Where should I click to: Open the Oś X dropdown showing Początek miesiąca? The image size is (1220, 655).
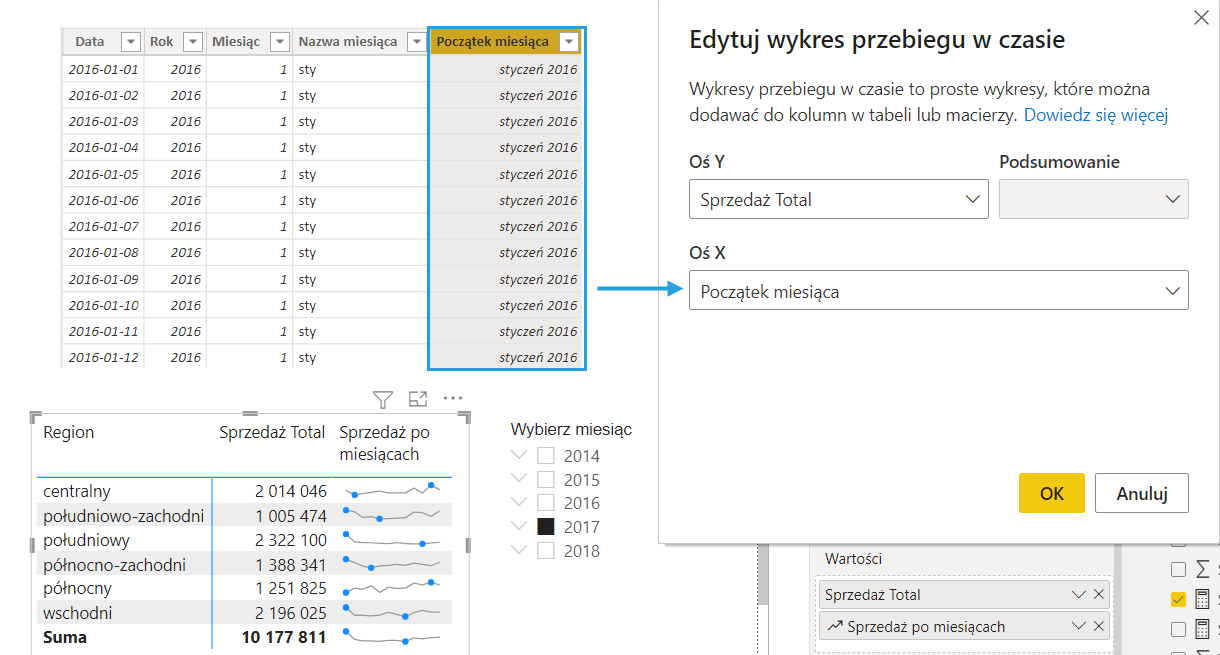coord(938,291)
